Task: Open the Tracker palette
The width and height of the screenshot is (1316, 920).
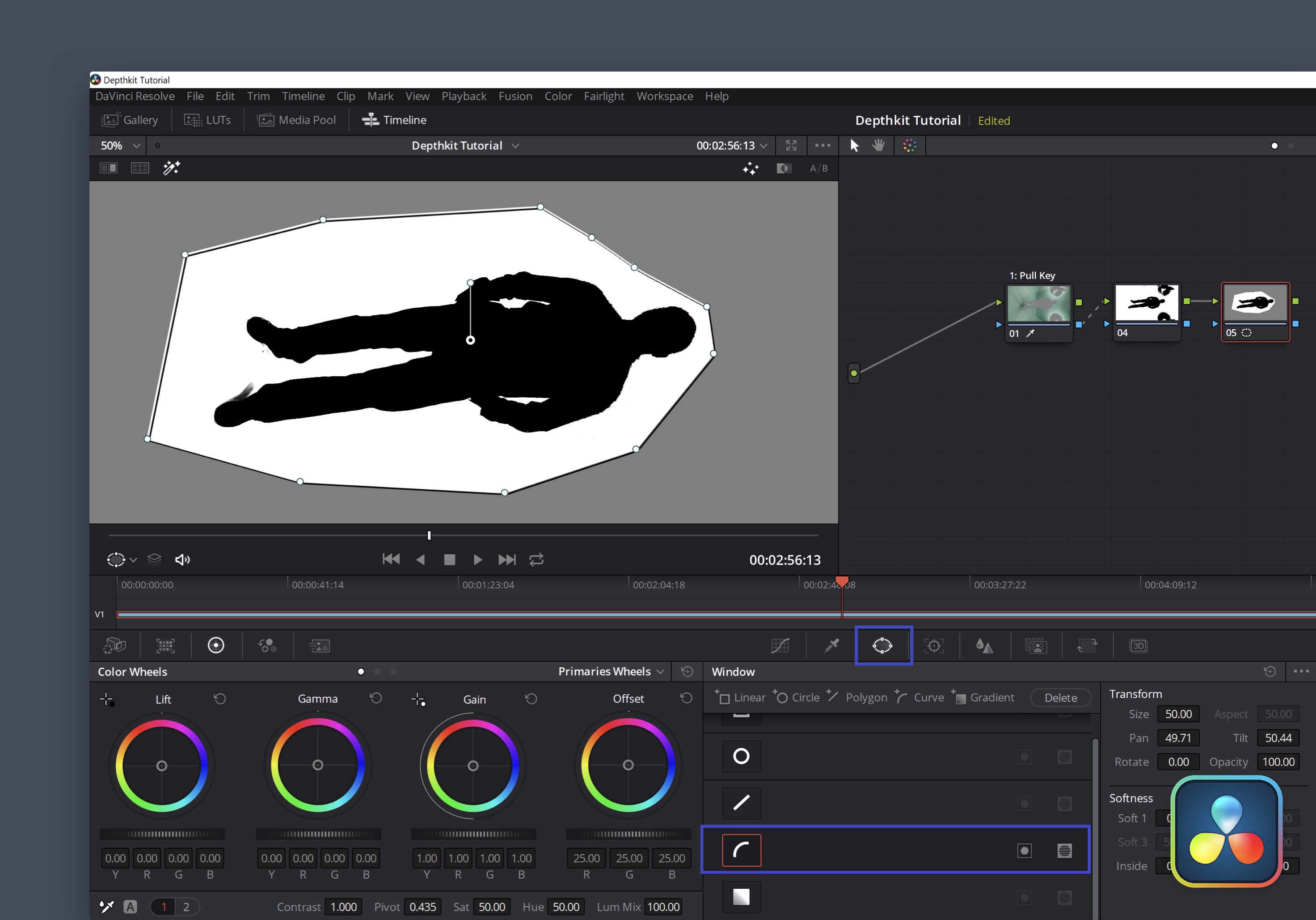Action: pos(934,646)
